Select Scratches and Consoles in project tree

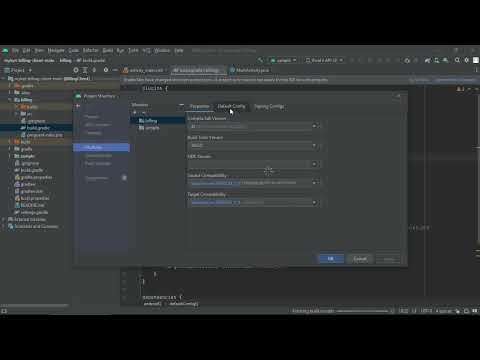tap(33, 226)
